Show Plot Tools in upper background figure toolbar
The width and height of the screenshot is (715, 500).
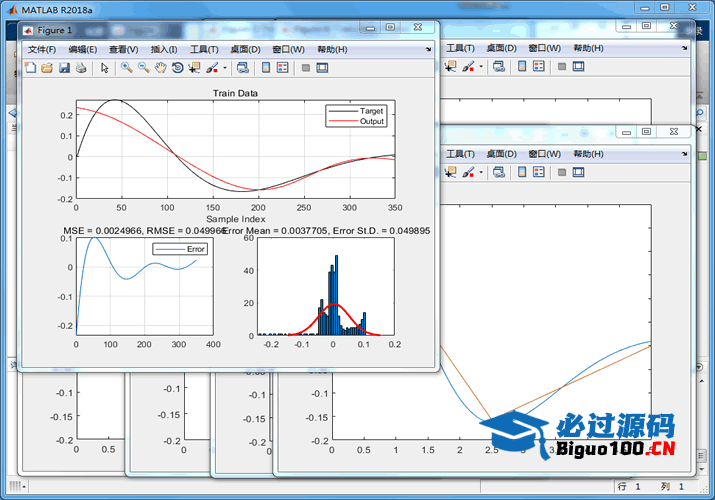(x=579, y=67)
